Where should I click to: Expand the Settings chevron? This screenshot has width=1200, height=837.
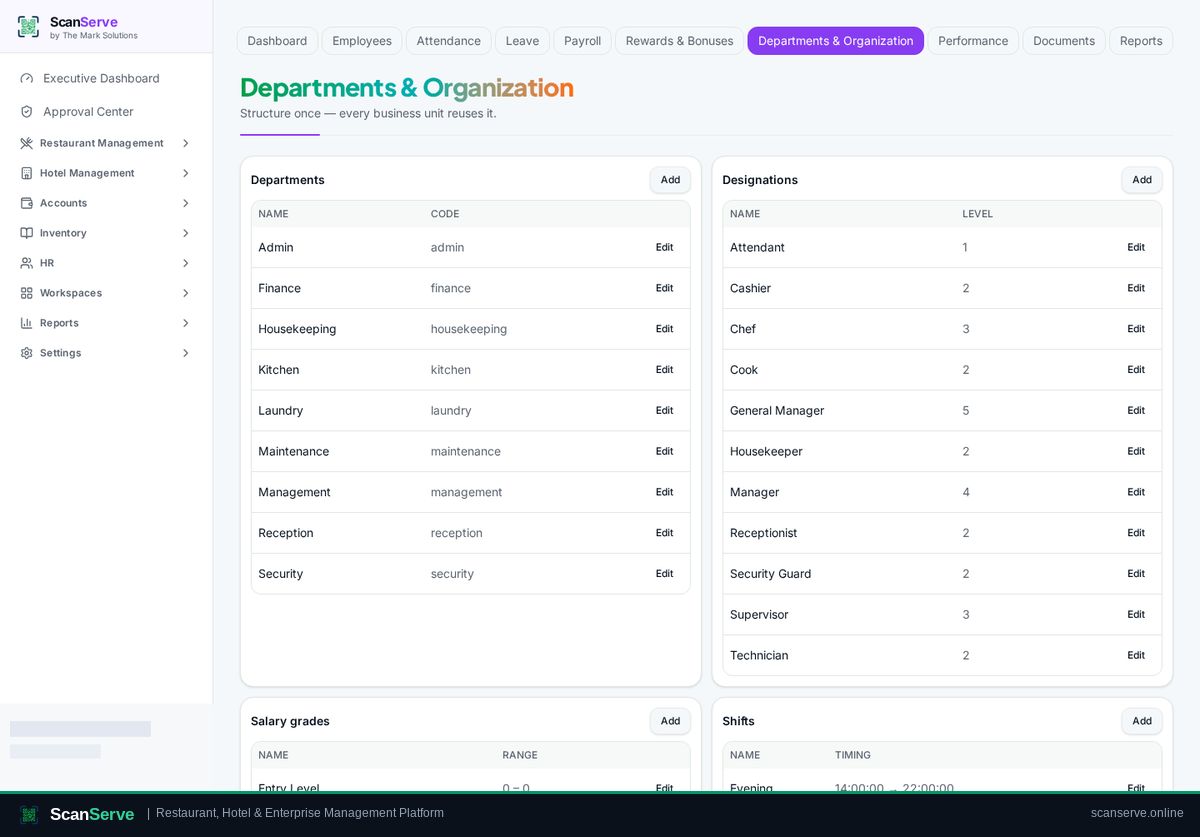click(x=185, y=353)
